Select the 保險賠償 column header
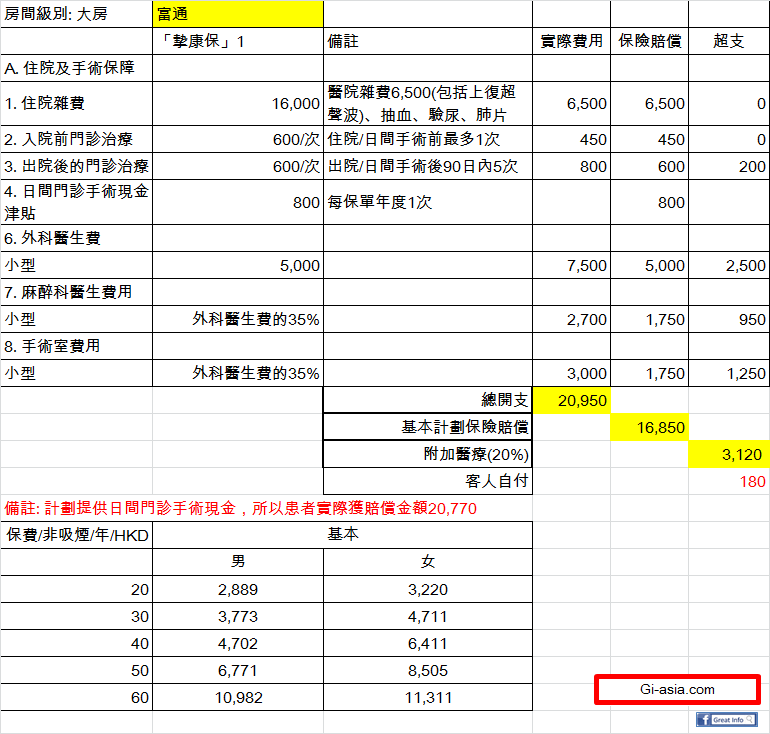This screenshot has width=770, height=734. click(x=650, y=41)
